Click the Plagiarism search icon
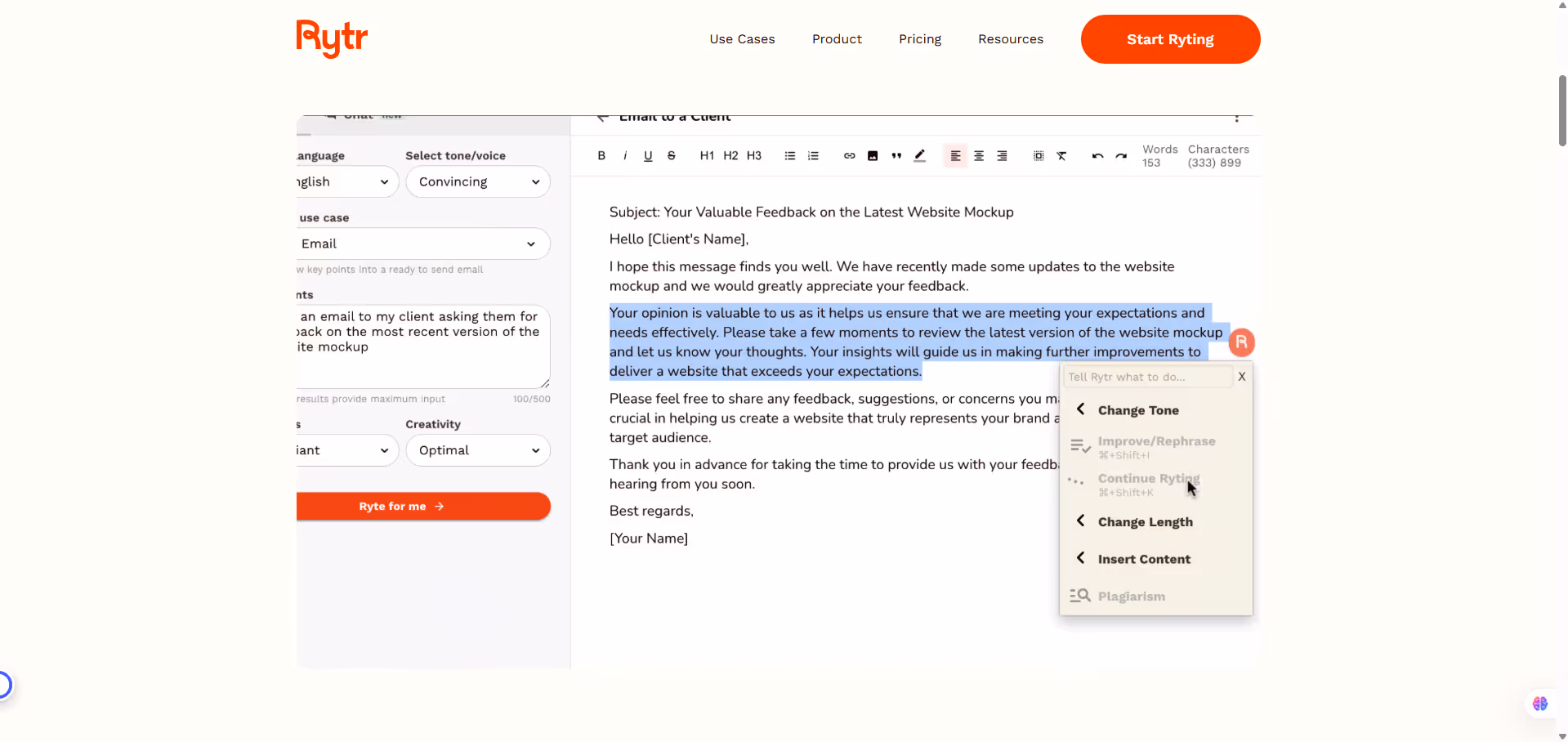Image resolution: width=1568 pixels, height=742 pixels. click(x=1080, y=596)
